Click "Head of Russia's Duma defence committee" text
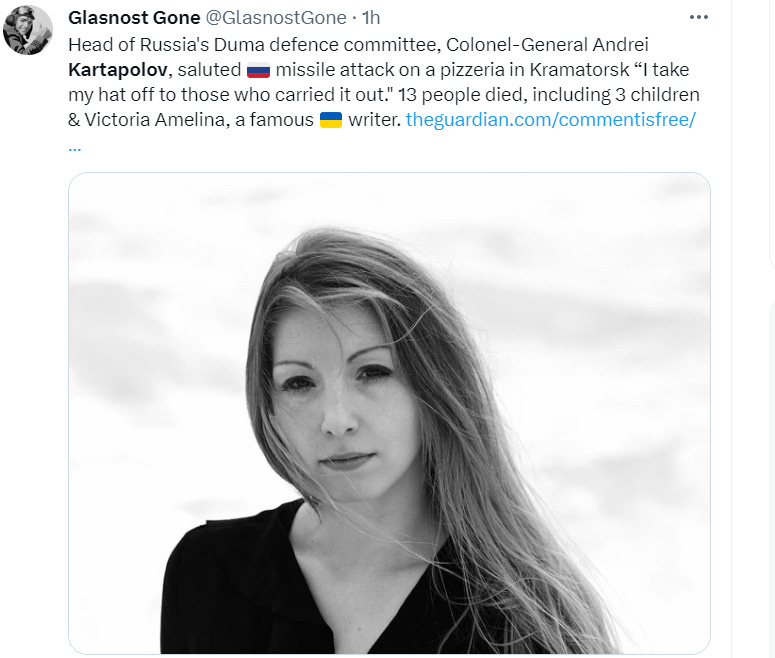Viewport: 775px width, 658px height. pyautogui.click(x=254, y=45)
